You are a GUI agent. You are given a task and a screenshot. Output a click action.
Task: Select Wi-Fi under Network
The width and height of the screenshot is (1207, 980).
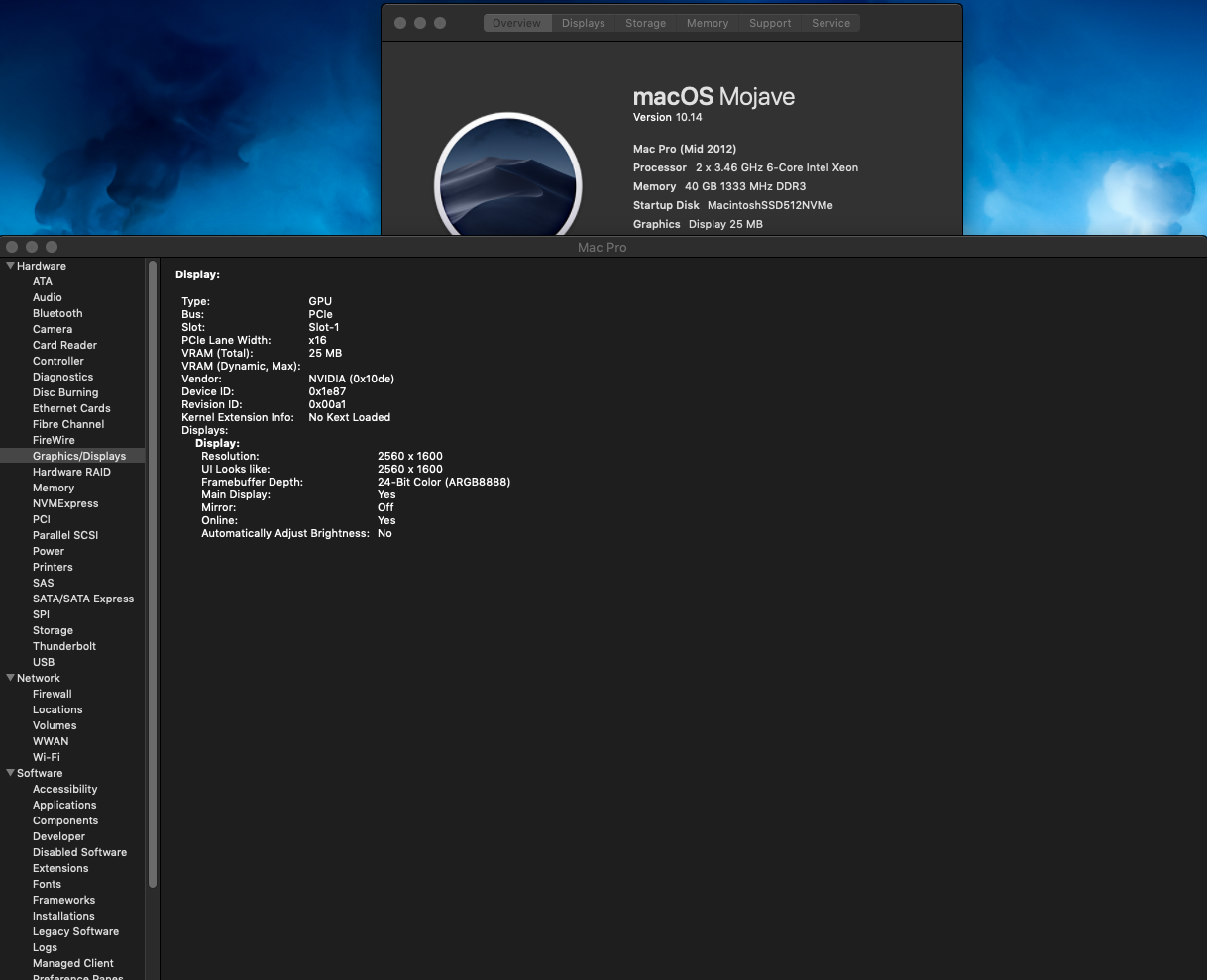[x=47, y=757]
